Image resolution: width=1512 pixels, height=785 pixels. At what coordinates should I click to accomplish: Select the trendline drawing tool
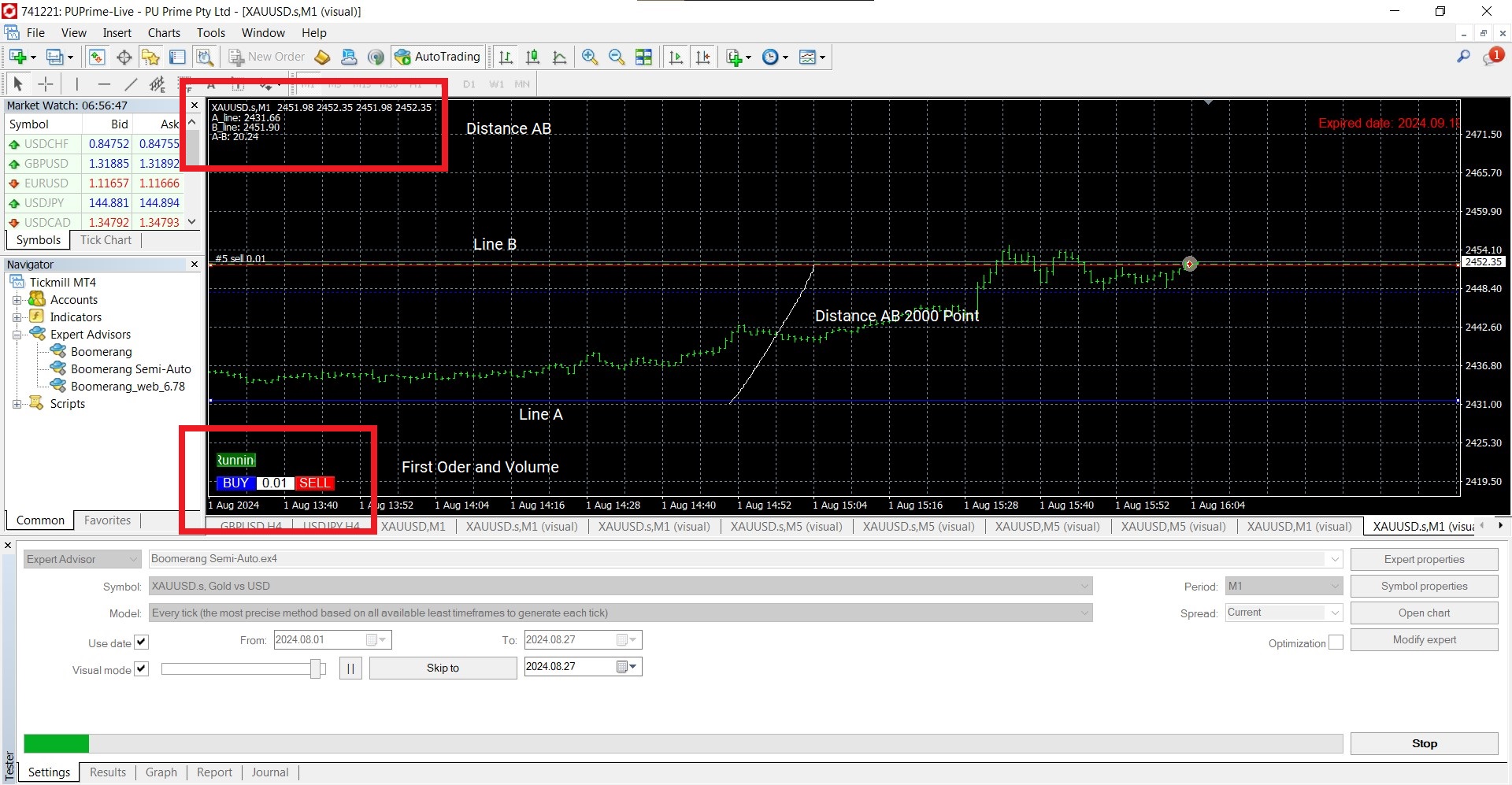pyautogui.click(x=131, y=83)
